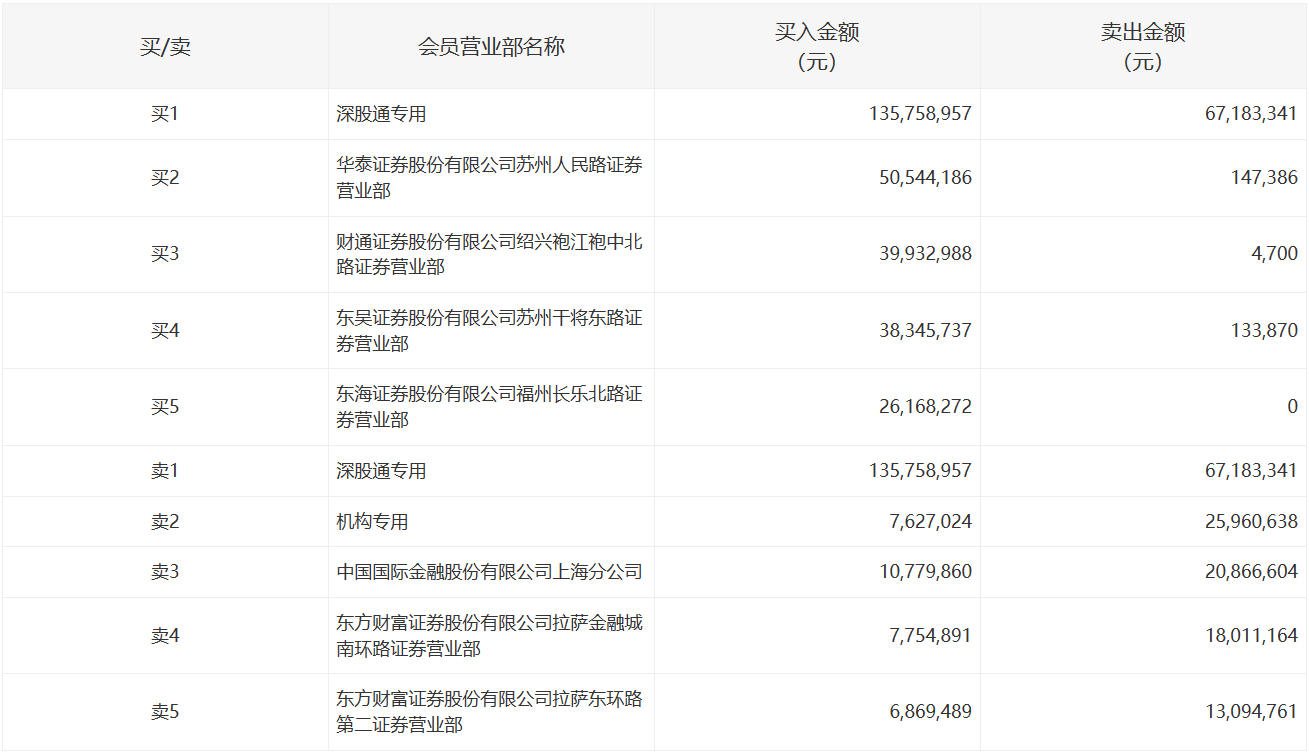Click buy amount 38,345,737

click(x=925, y=330)
